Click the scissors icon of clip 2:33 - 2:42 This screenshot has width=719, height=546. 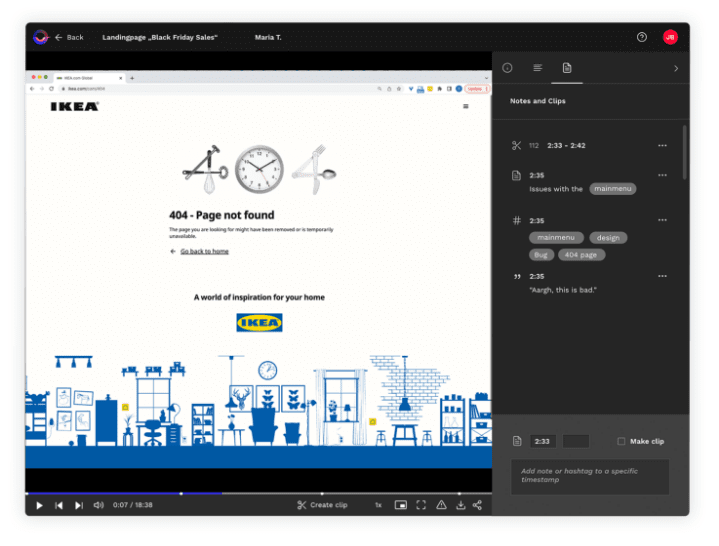[x=516, y=146]
